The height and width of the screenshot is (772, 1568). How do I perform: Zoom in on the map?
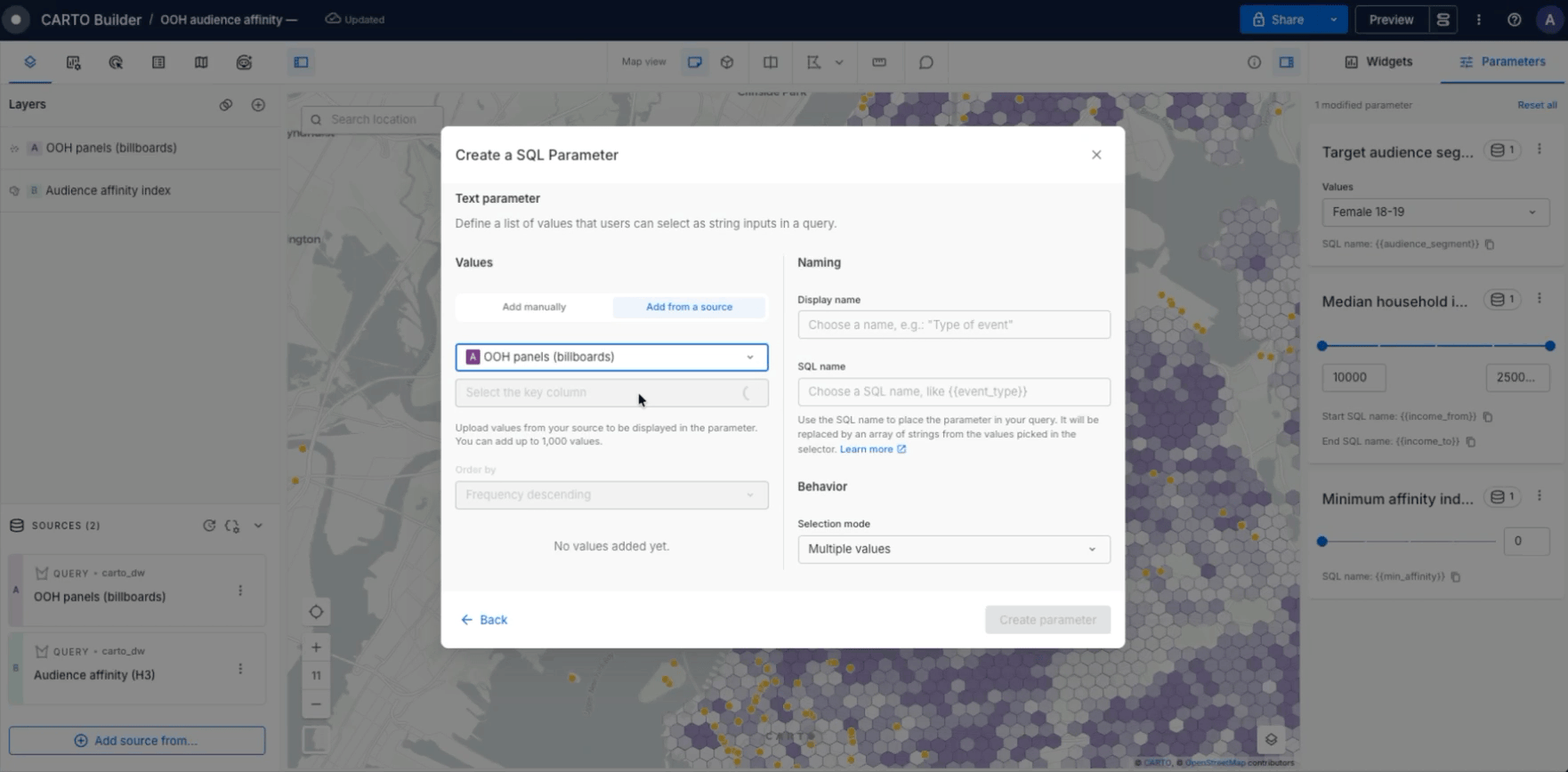tap(316, 647)
